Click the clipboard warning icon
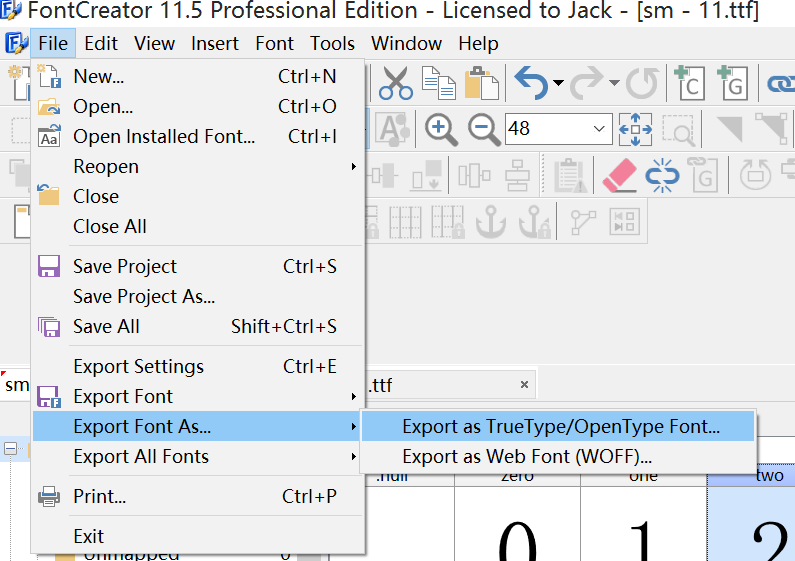 click(x=570, y=176)
